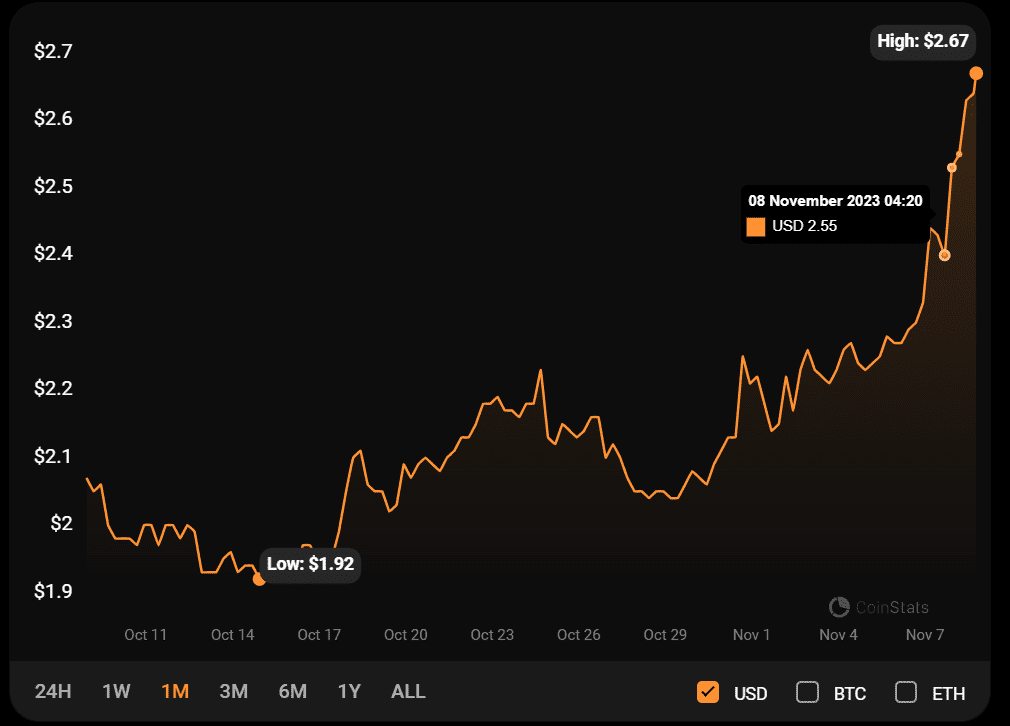The height and width of the screenshot is (726, 1010).
Task: Click the Low: $1.92 label
Action: tap(310, 564)
